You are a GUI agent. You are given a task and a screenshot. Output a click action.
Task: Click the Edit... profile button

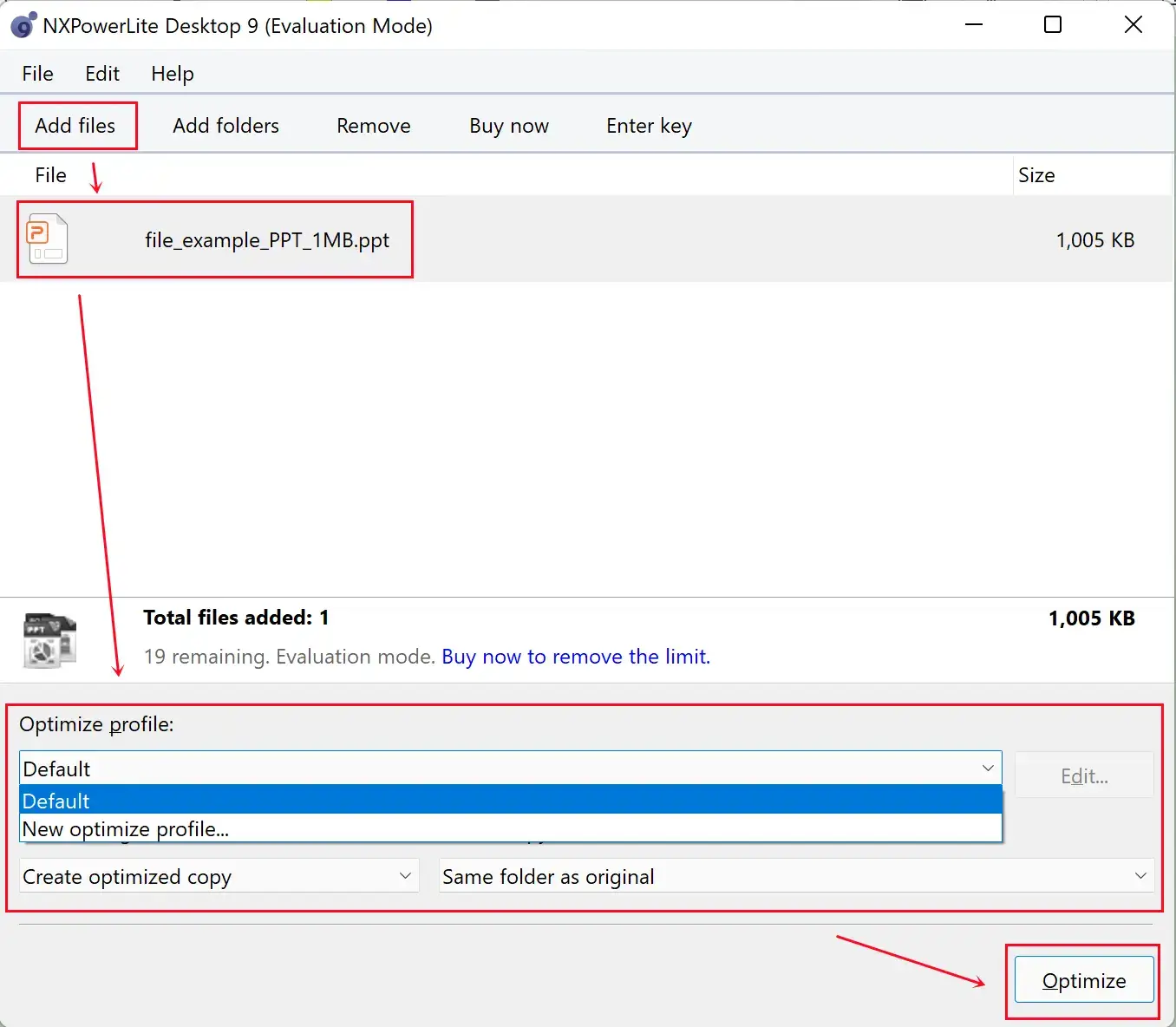coord(1084,775)
